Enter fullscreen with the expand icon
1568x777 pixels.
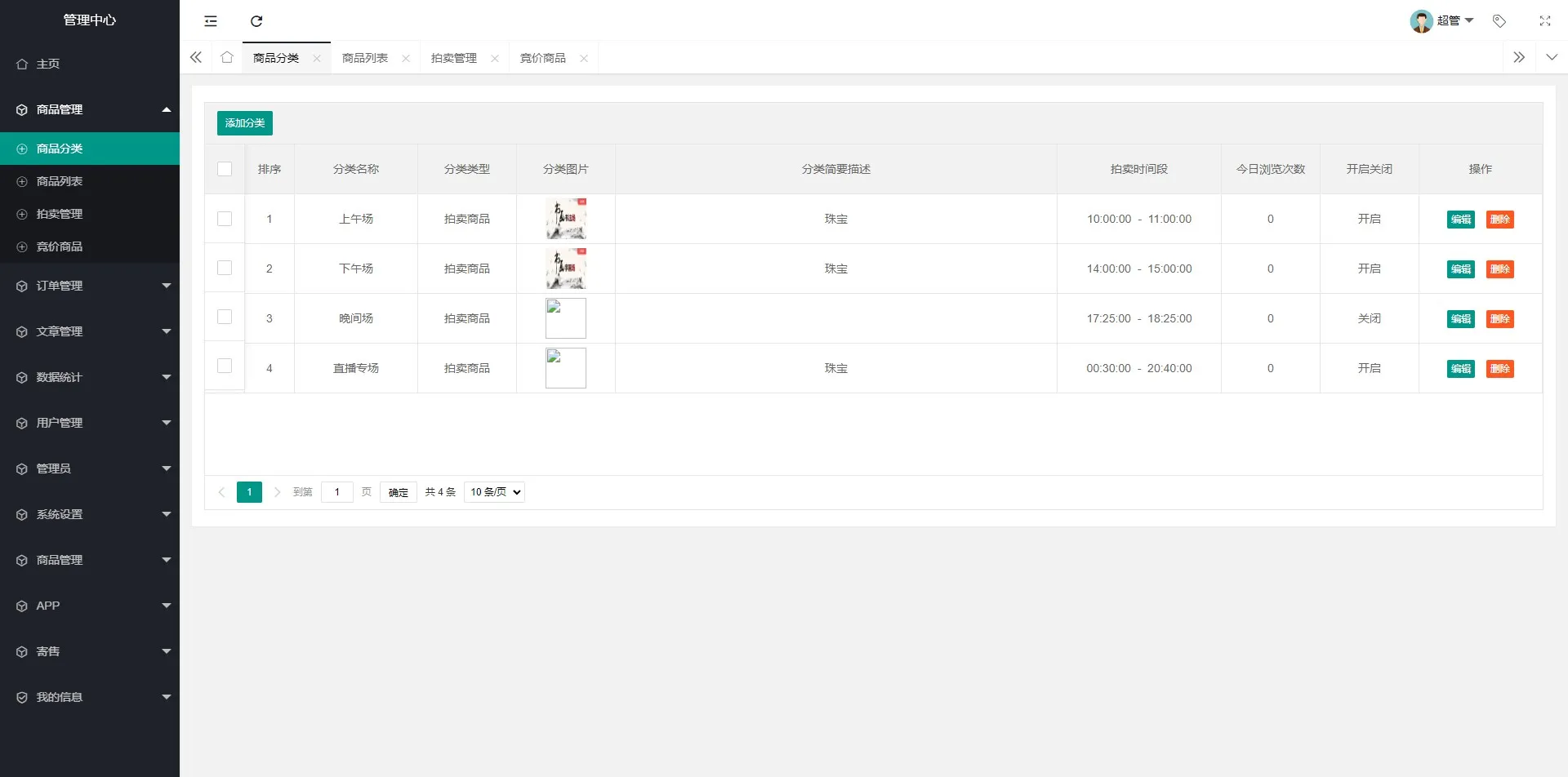pos(1544,21)
